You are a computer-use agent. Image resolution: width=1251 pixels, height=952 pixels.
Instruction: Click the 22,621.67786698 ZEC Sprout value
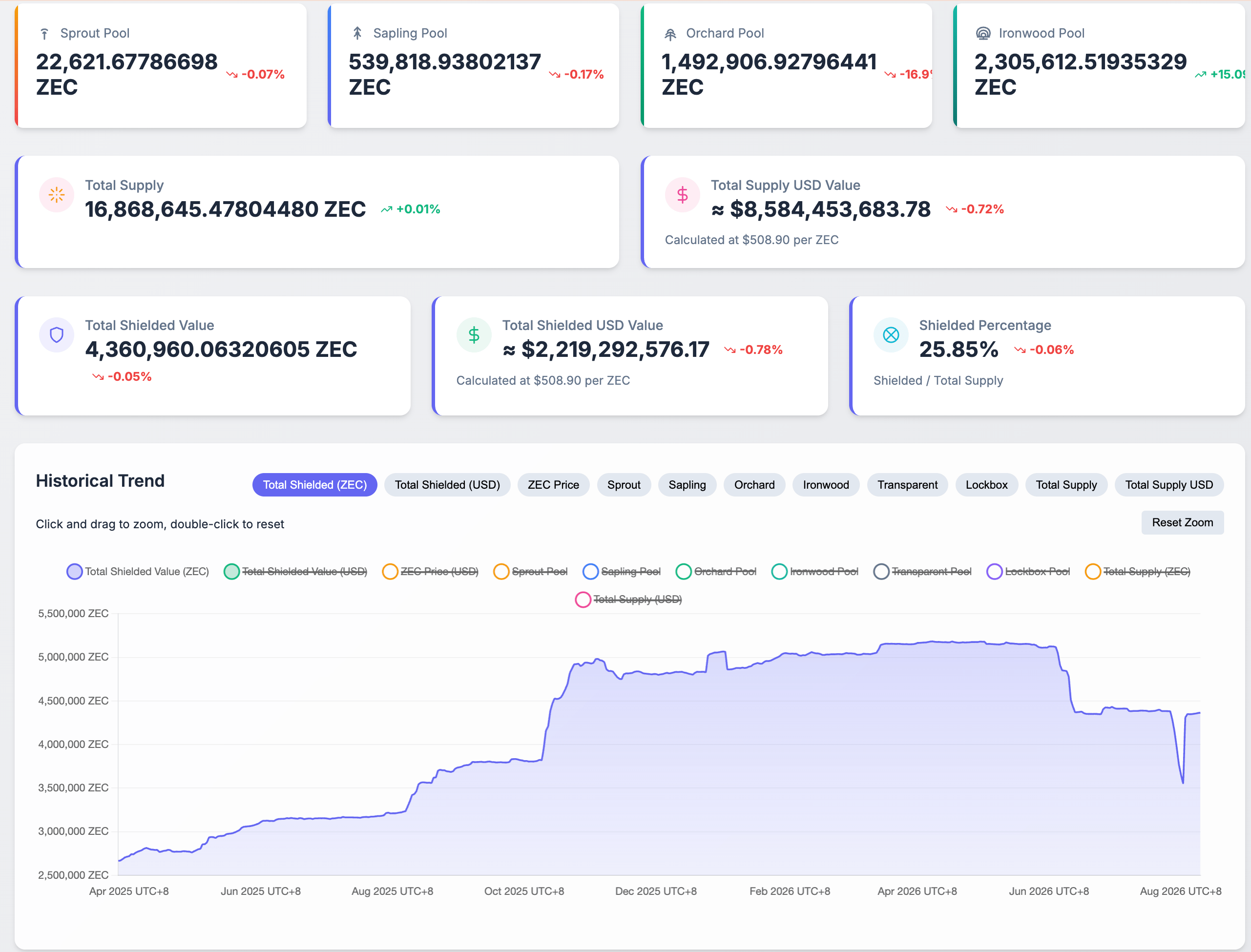(x=126, y=74)
